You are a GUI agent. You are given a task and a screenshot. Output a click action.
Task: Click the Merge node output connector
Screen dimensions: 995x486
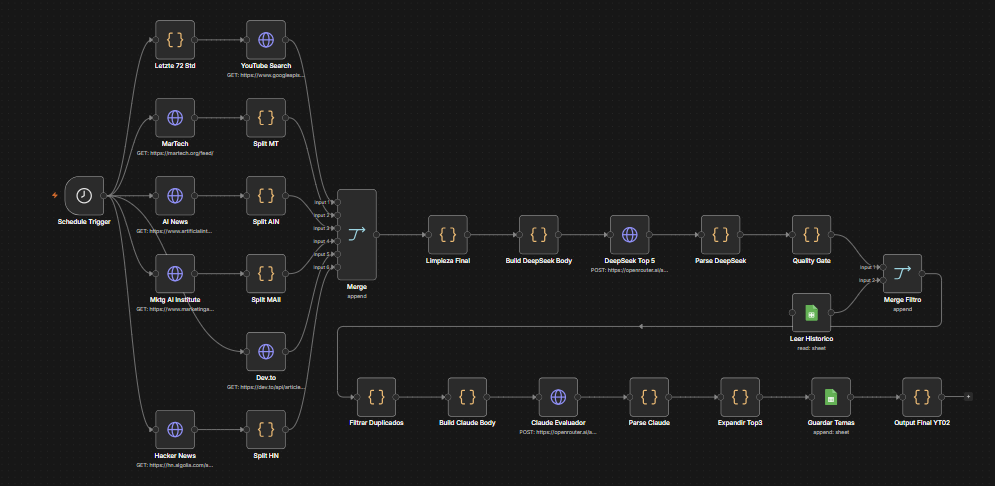click(376, 235)
